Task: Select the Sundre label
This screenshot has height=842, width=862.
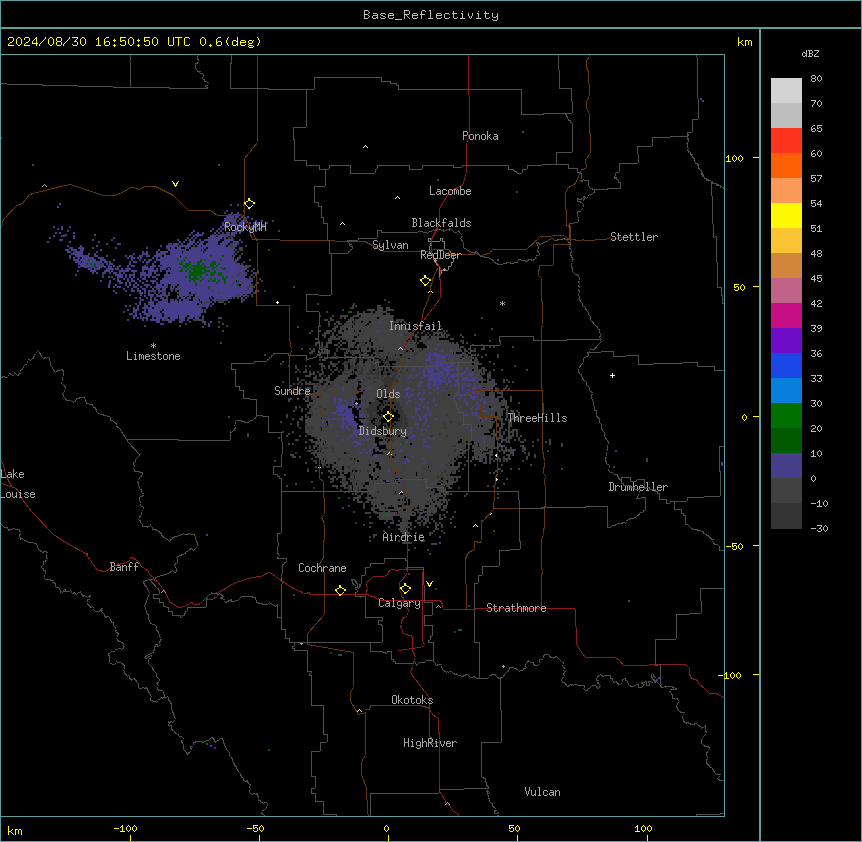Action: tap(292, 391)
